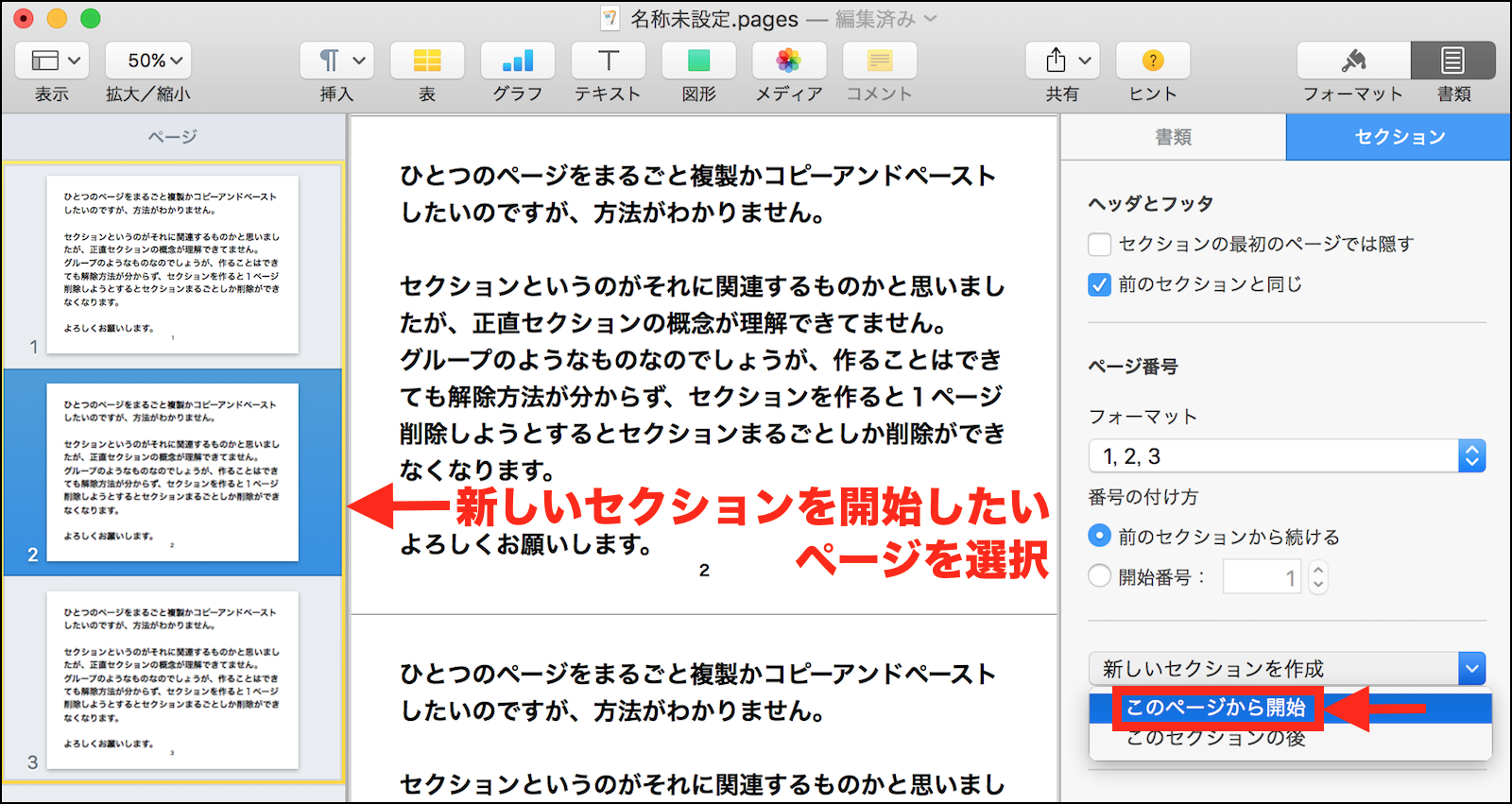This screenshot has height=804, width=1512.
Task: Toggle the 書類 document inspector button
Action: point(1453,60)
